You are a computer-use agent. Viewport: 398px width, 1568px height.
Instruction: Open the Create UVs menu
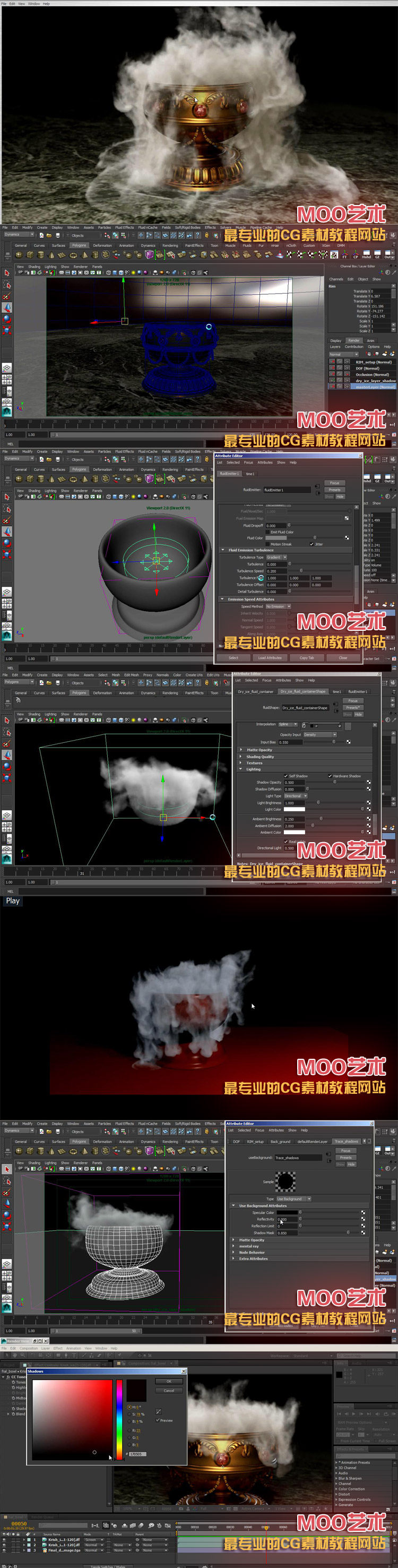[194, 674]
